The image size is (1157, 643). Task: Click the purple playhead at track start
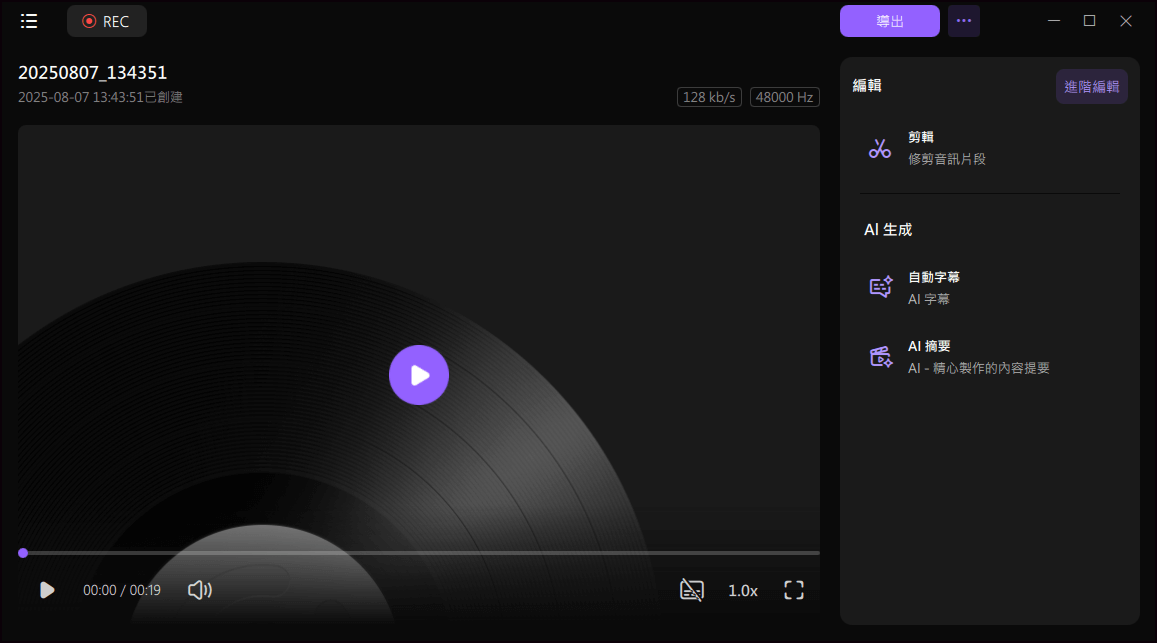click(x=23, y=553)
